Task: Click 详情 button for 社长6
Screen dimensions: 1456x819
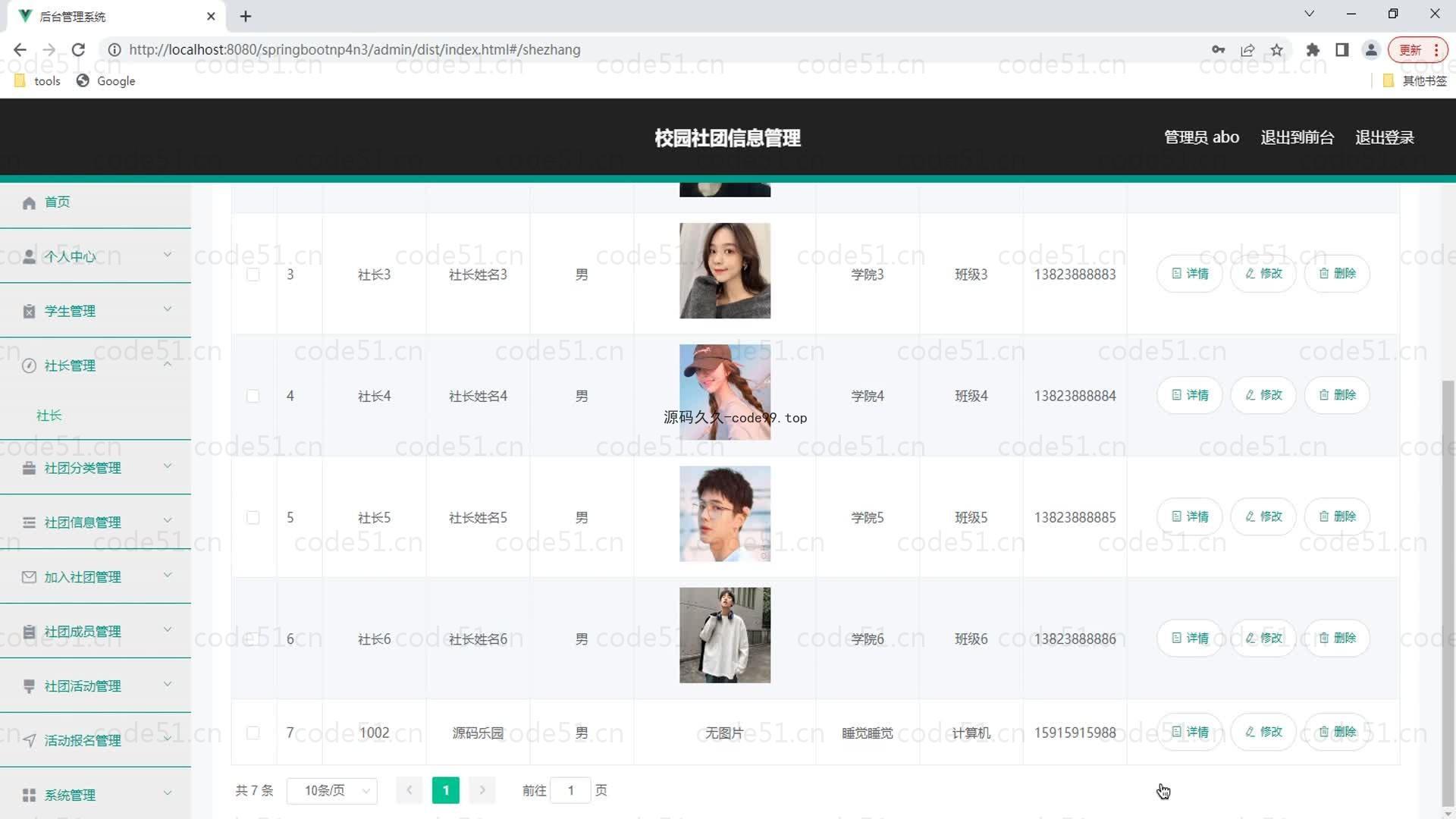Action: tap(1189, 638)
